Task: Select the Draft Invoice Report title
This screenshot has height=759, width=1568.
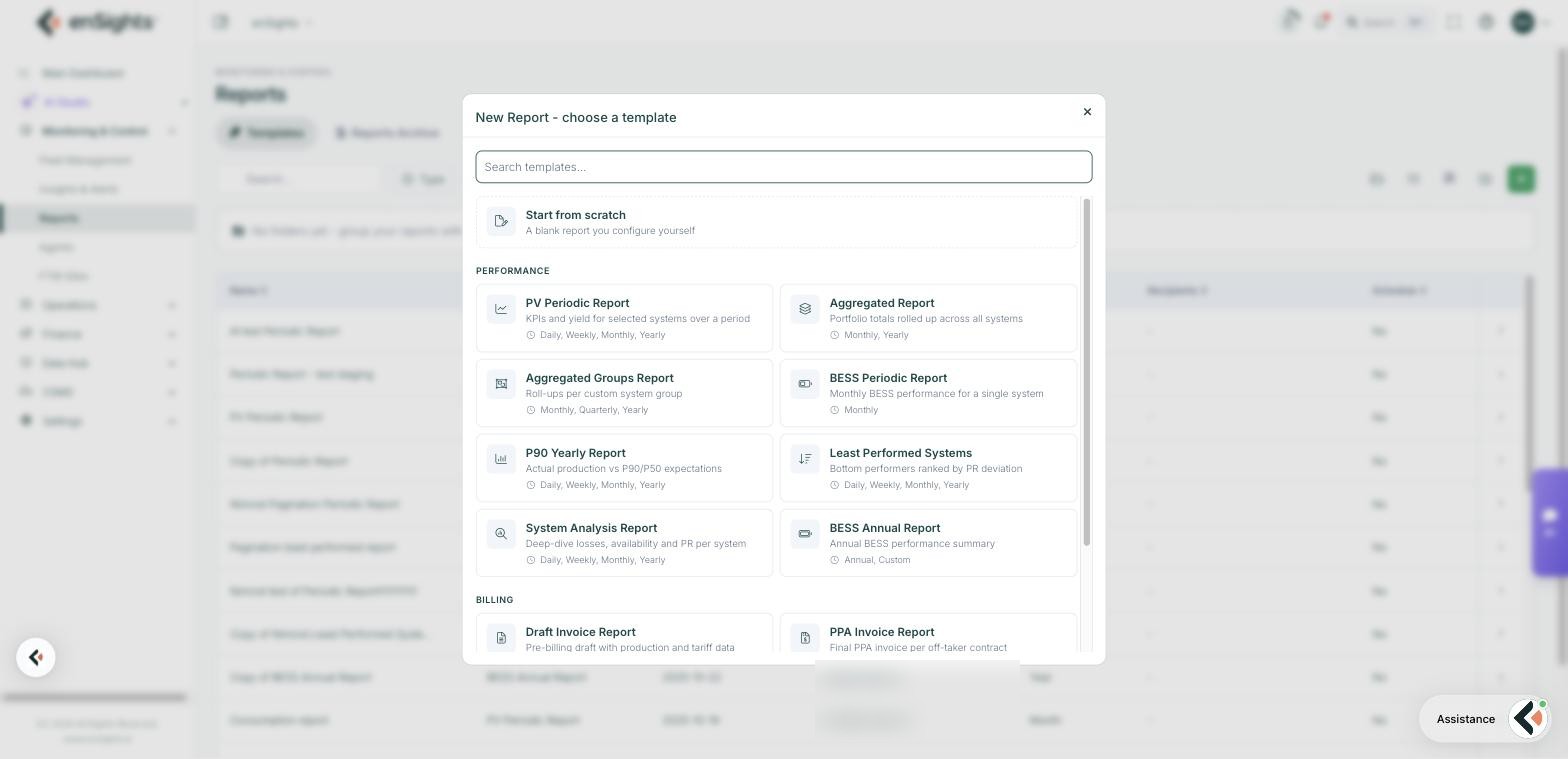Action: 581,632
